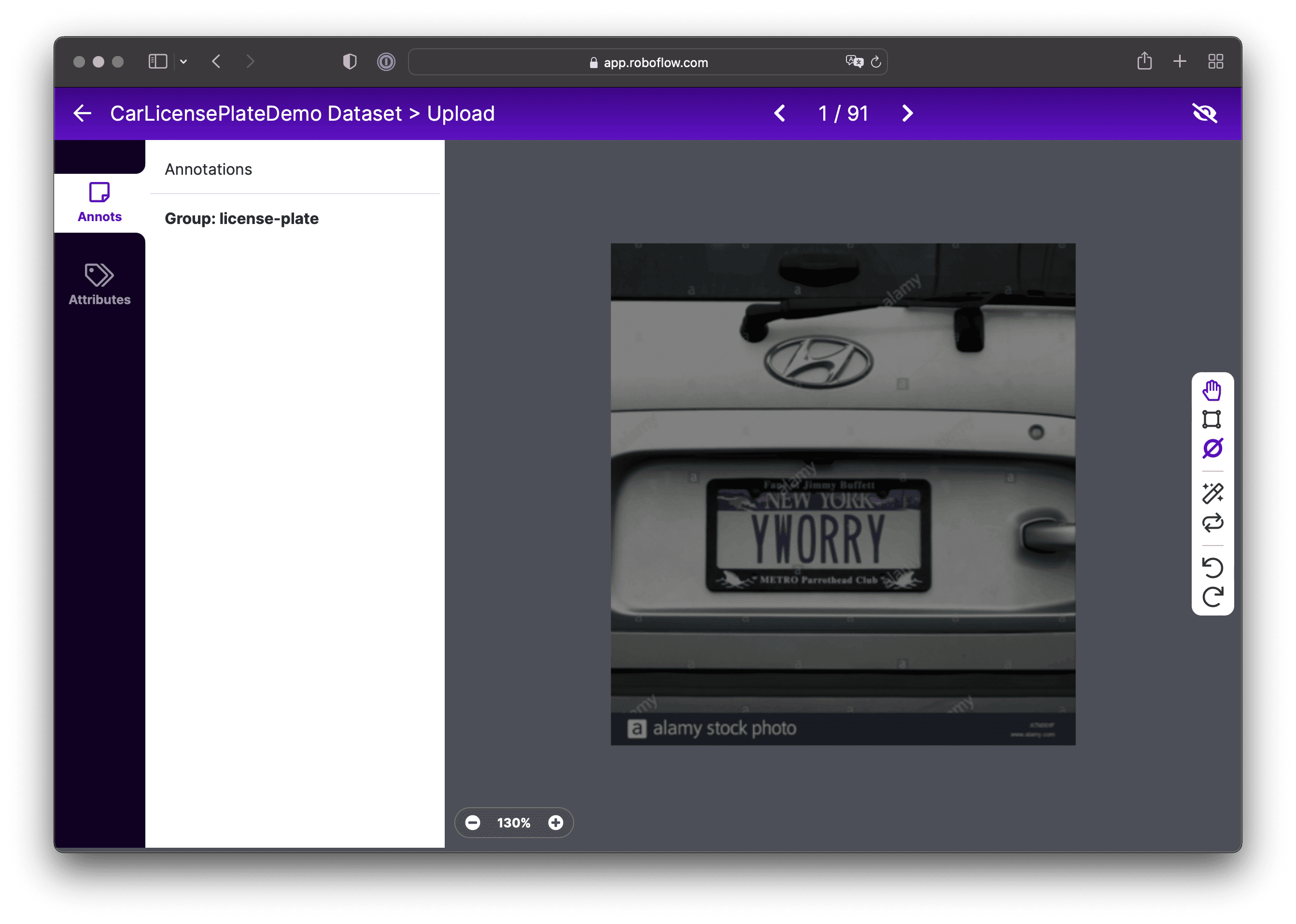Zoom out with the minus button
The width and height of the screenshot is (1296, 924).
click(472, 822)
